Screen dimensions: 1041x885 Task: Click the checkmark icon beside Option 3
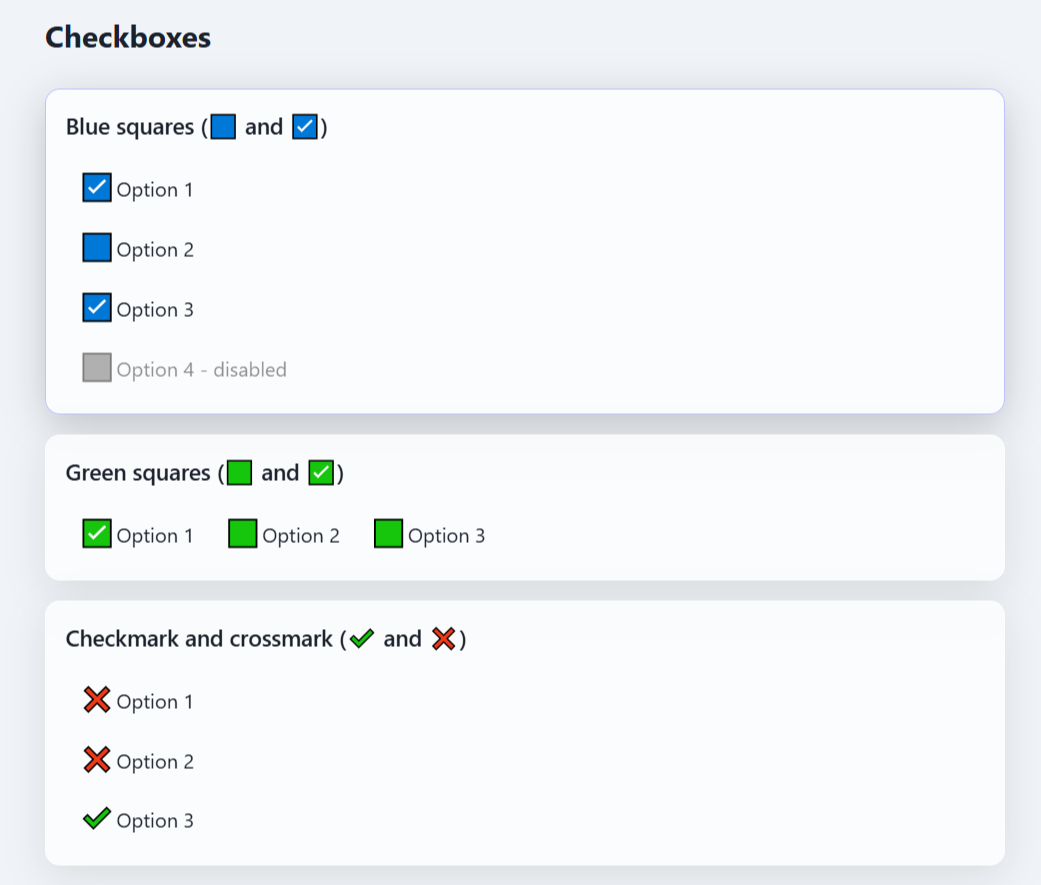[96, 819]
